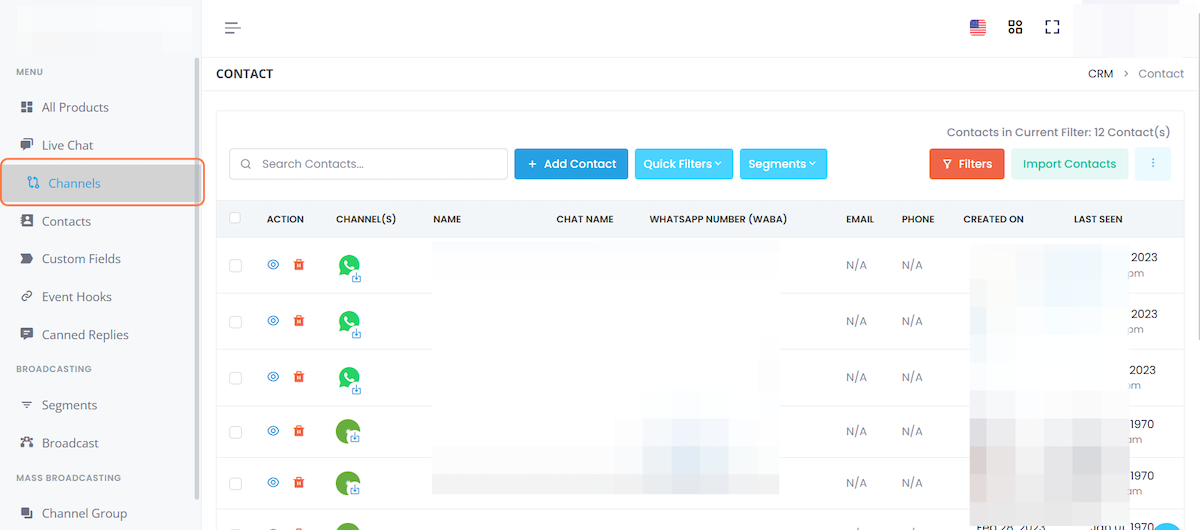View fourth contact via eye icon
Viewport: 1200px width, 530px height.
click(x=273, y=431)
